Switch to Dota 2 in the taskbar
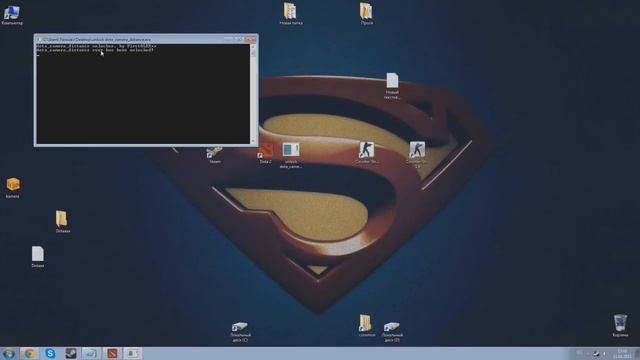Image resolution: width=640 pixels, height=360 pixels. [x=112, y=353]
